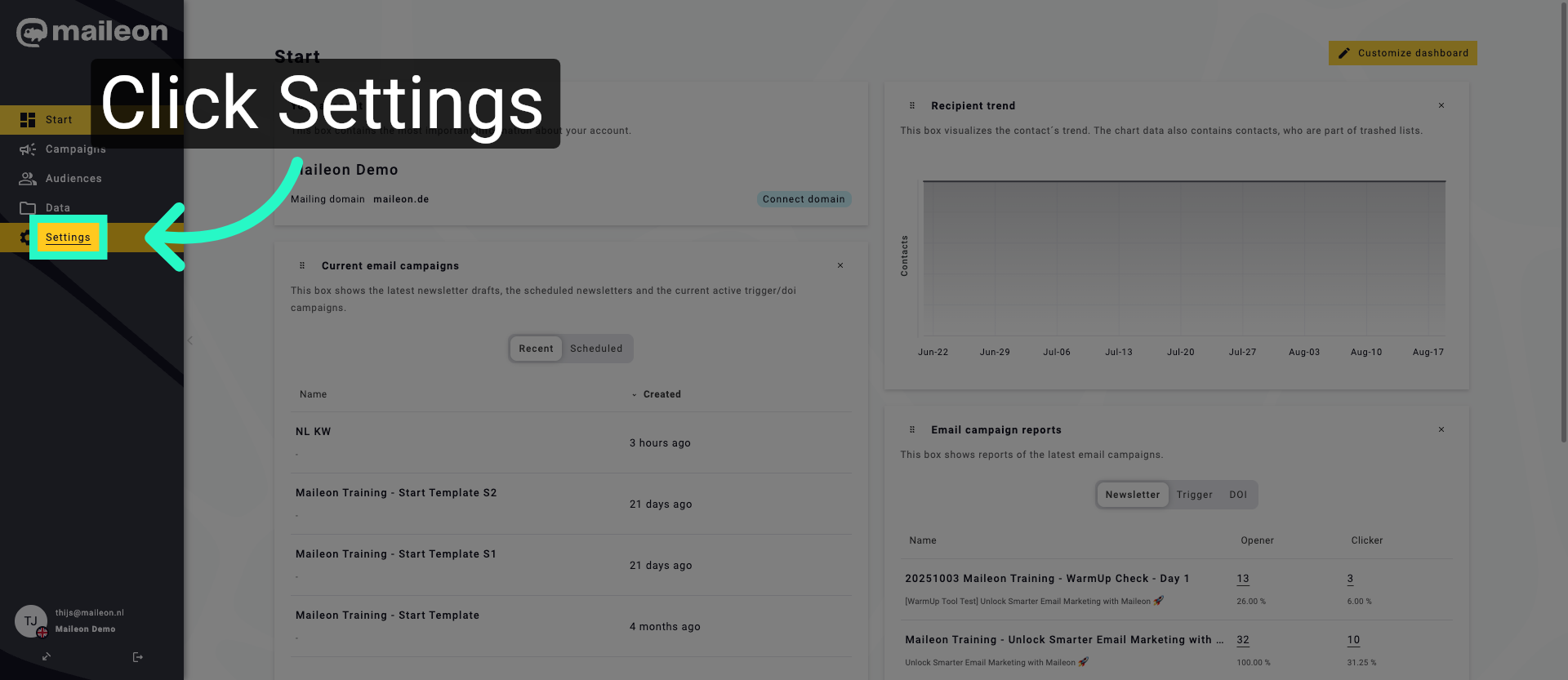Click the maileon logo

click(91, 33)
